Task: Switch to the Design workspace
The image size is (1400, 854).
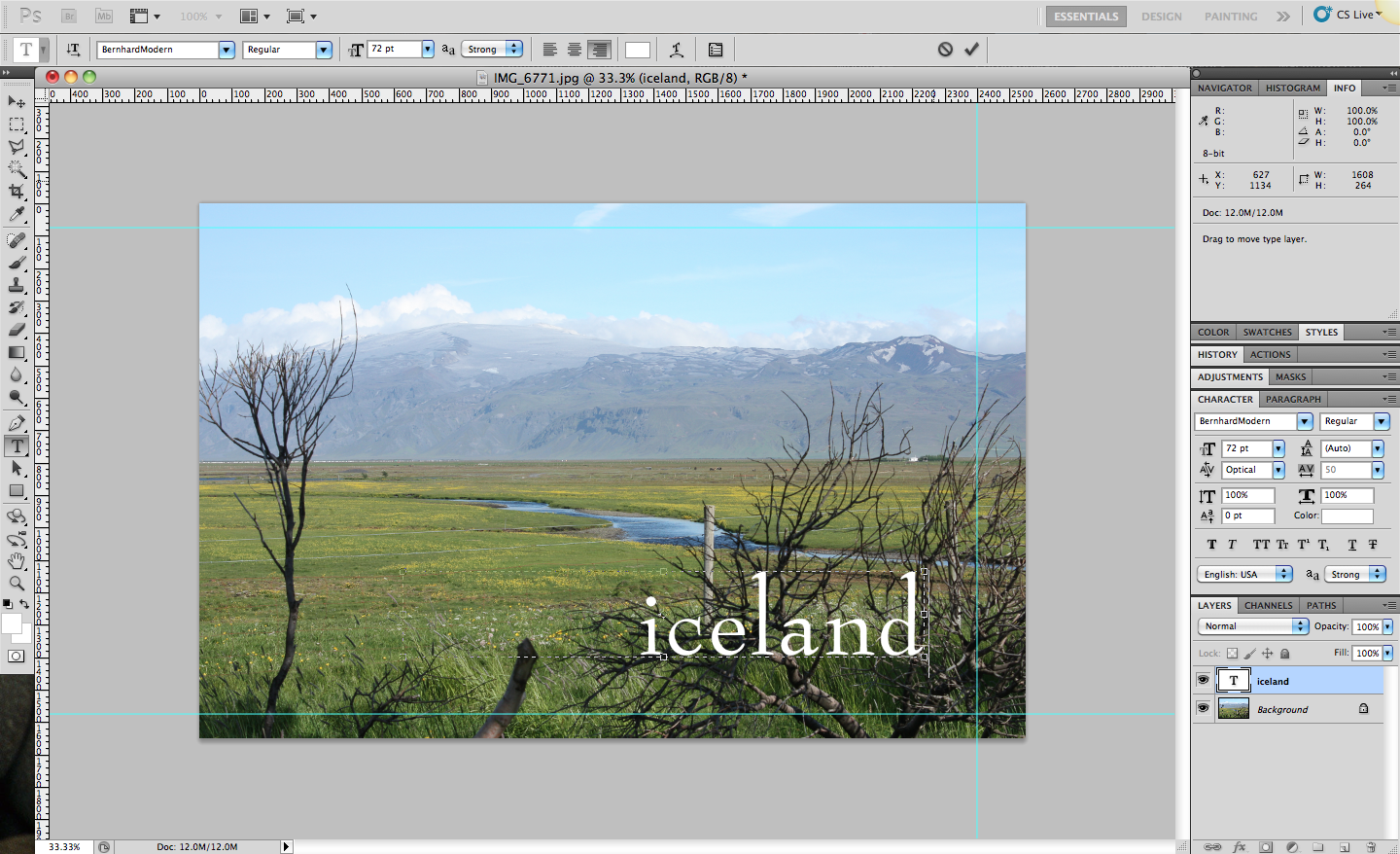Action: pyautogui.click(x=1161, y=17)
